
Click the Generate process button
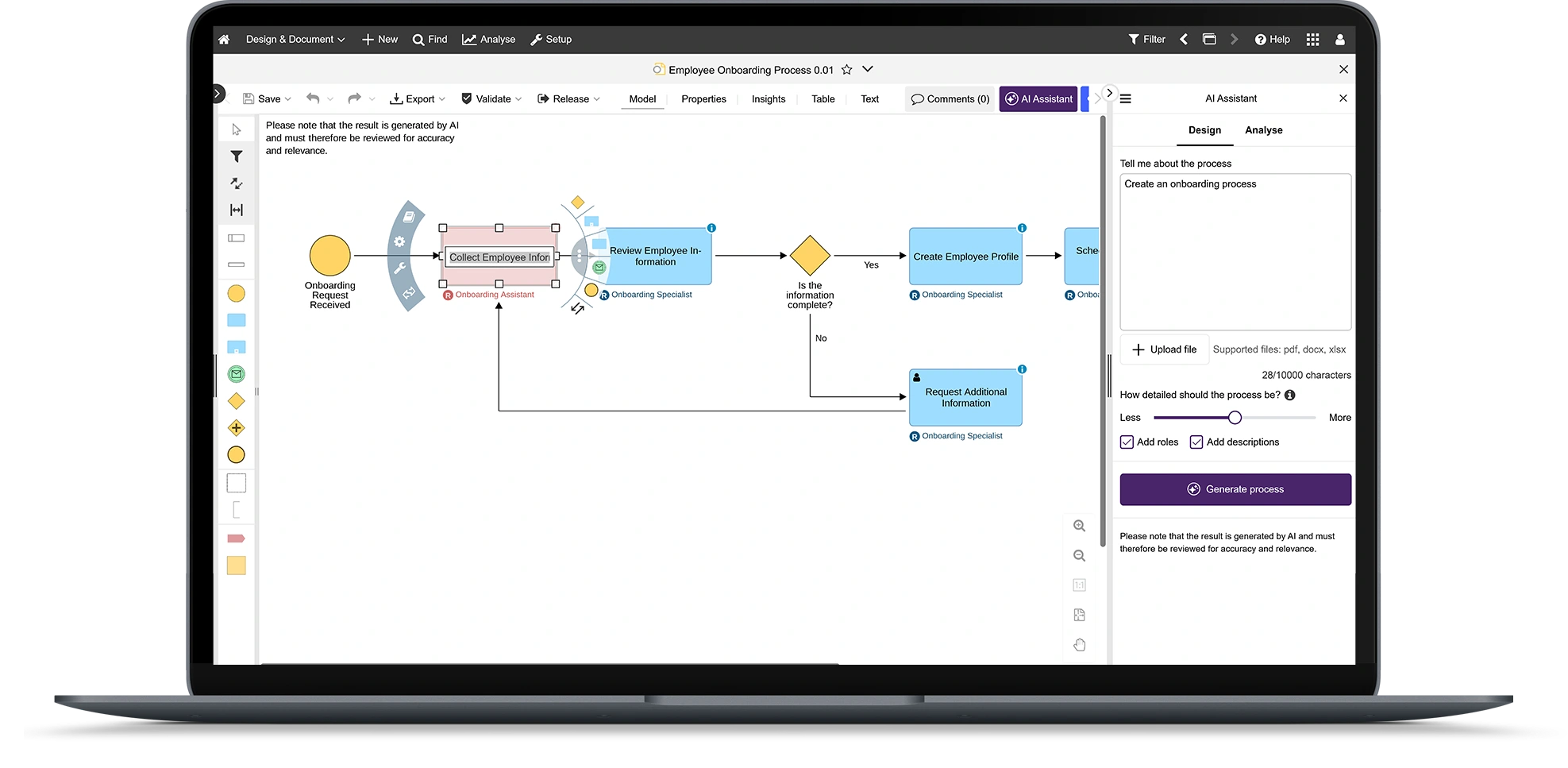click(x=1235, y=489)
